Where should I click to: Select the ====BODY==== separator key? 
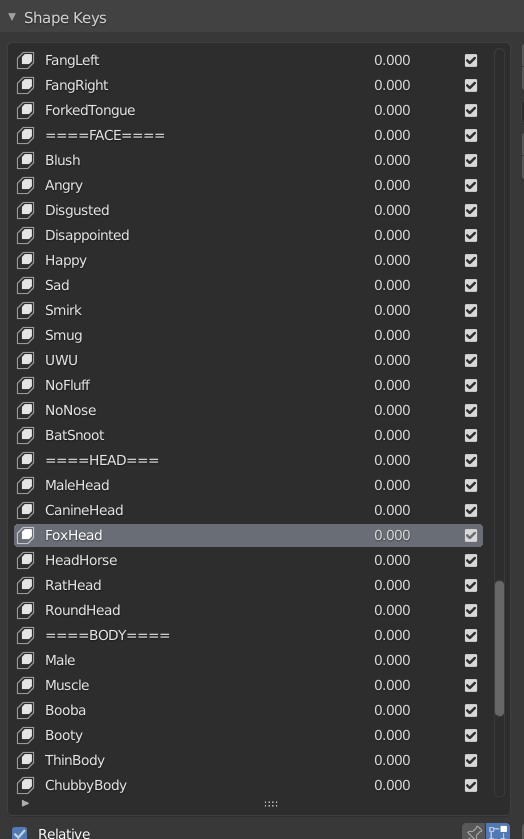(x=248, y=635)
